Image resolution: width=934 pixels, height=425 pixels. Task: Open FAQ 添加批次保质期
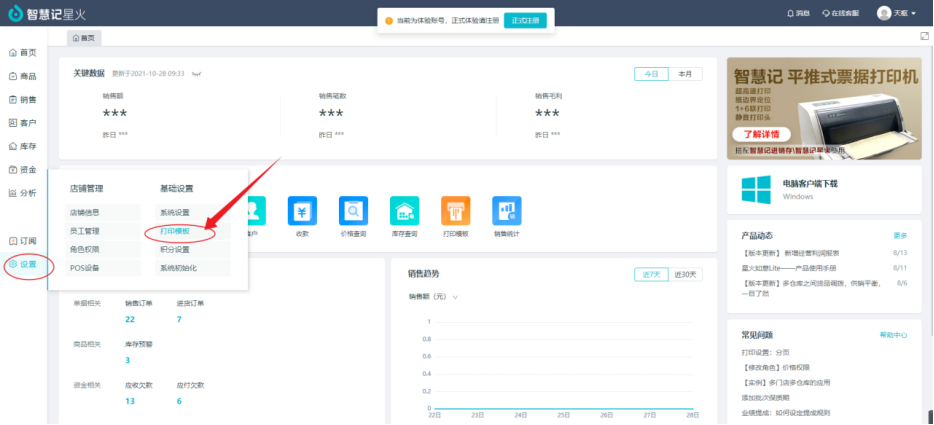(x=765, y=397)
